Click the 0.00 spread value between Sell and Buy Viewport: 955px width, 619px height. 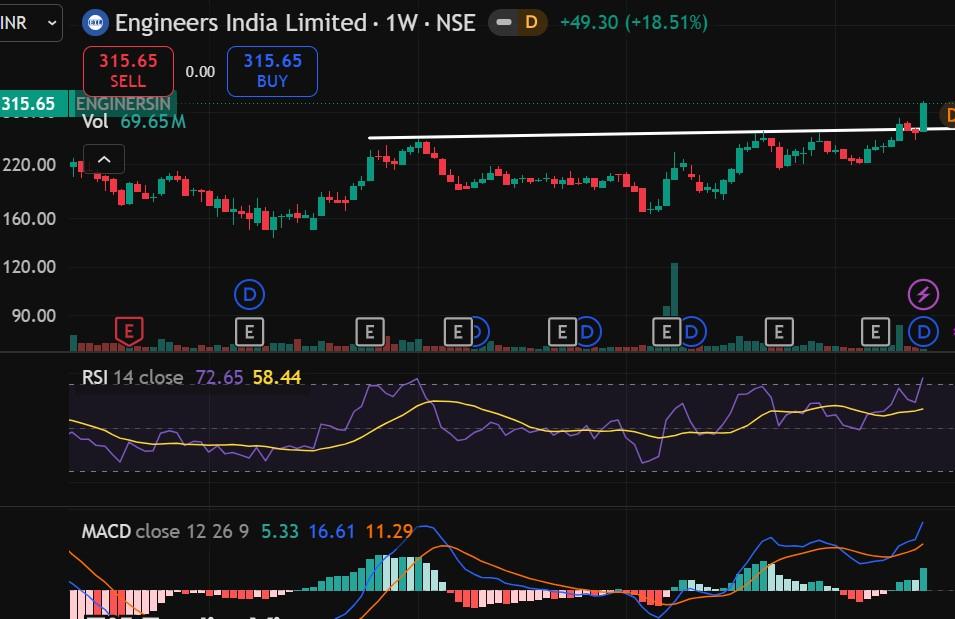(x=200, y=72)
